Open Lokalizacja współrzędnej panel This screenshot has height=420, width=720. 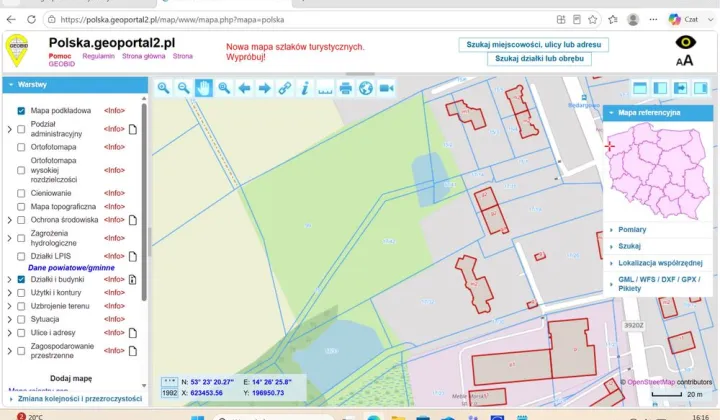pos(658,263)
